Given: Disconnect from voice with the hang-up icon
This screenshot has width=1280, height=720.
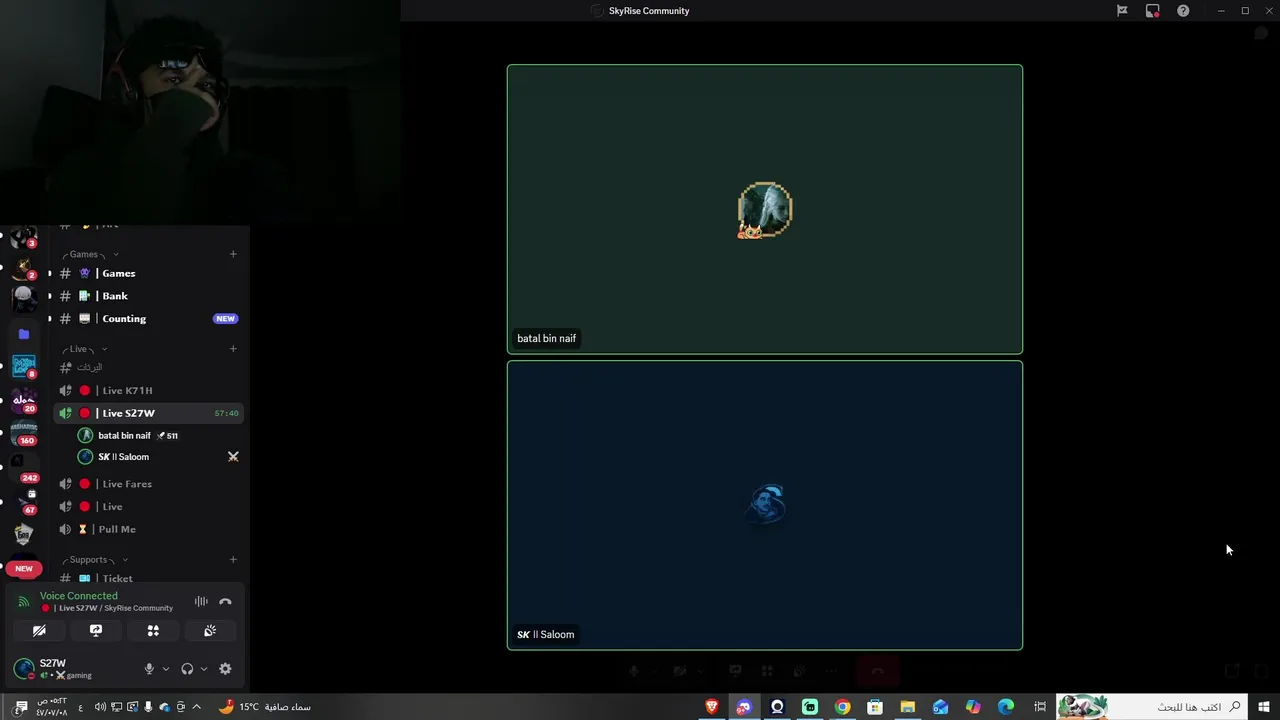Looking at the screenshot, I should pyautogui.click(x=225, y=601).
